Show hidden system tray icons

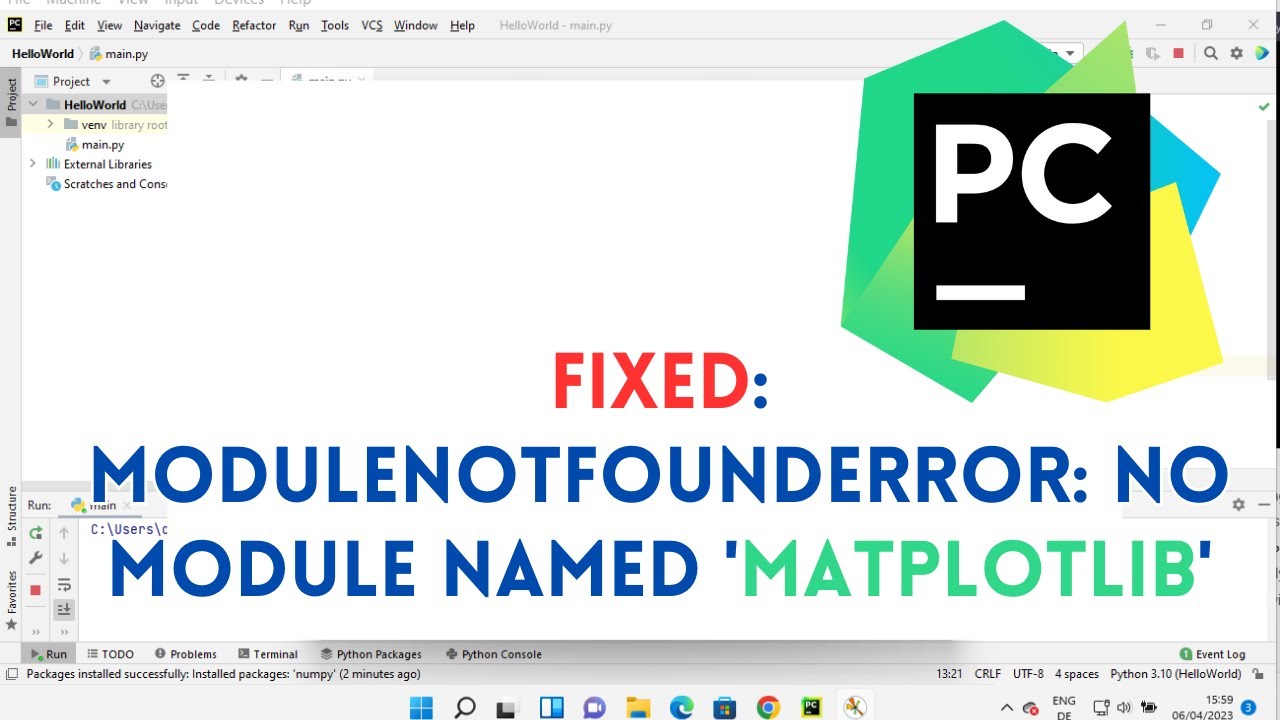click(1007, 707)
